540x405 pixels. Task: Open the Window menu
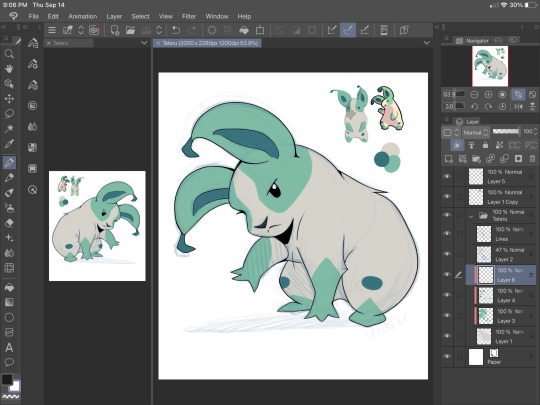217,16
